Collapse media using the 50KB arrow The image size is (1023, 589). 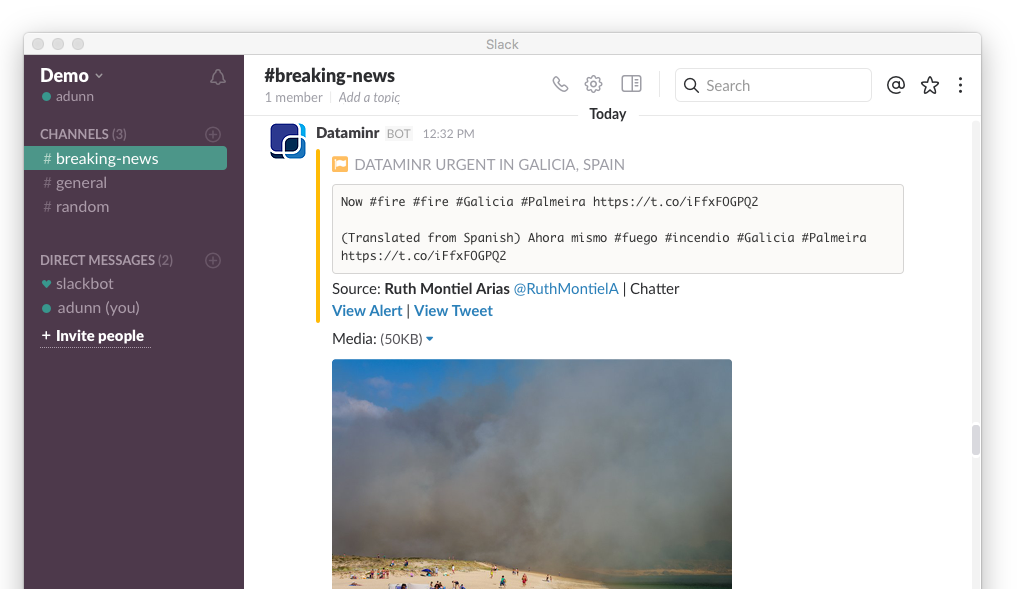click(x=430, y=340)
